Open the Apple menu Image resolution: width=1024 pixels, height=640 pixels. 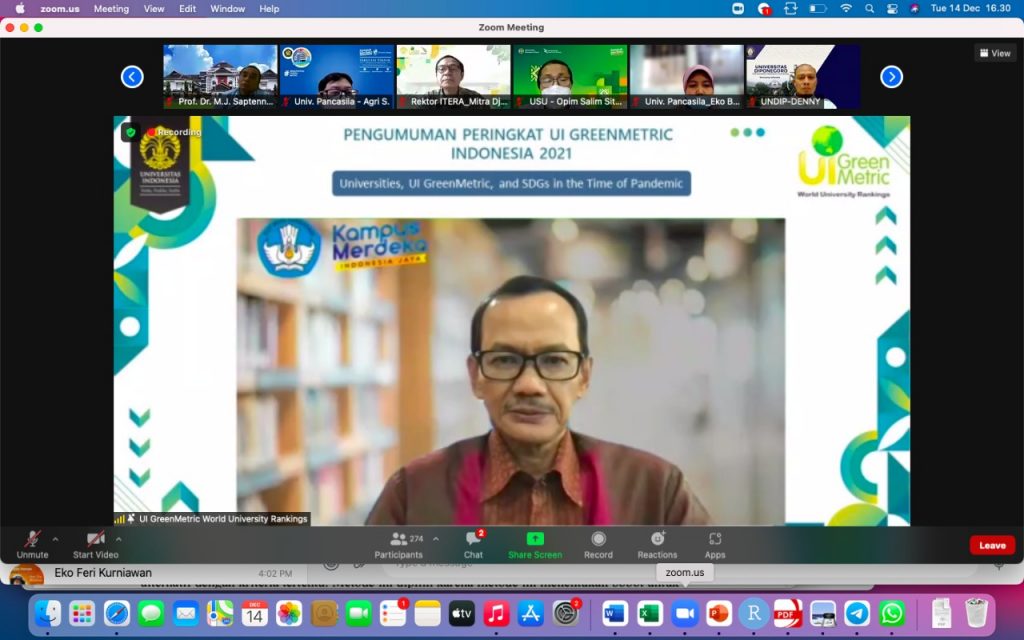tap(20, 8)
